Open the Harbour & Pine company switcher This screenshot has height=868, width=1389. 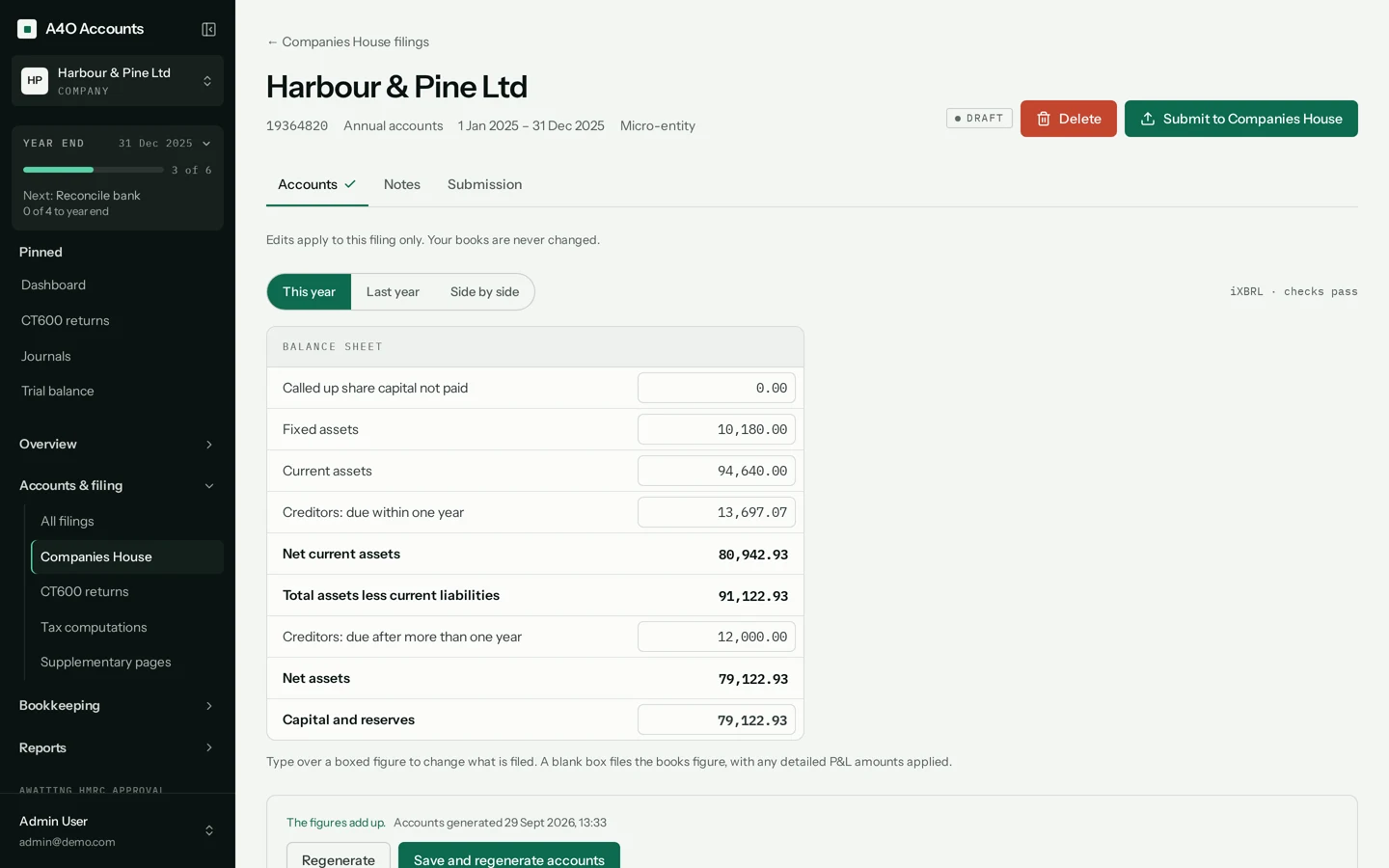118,81
